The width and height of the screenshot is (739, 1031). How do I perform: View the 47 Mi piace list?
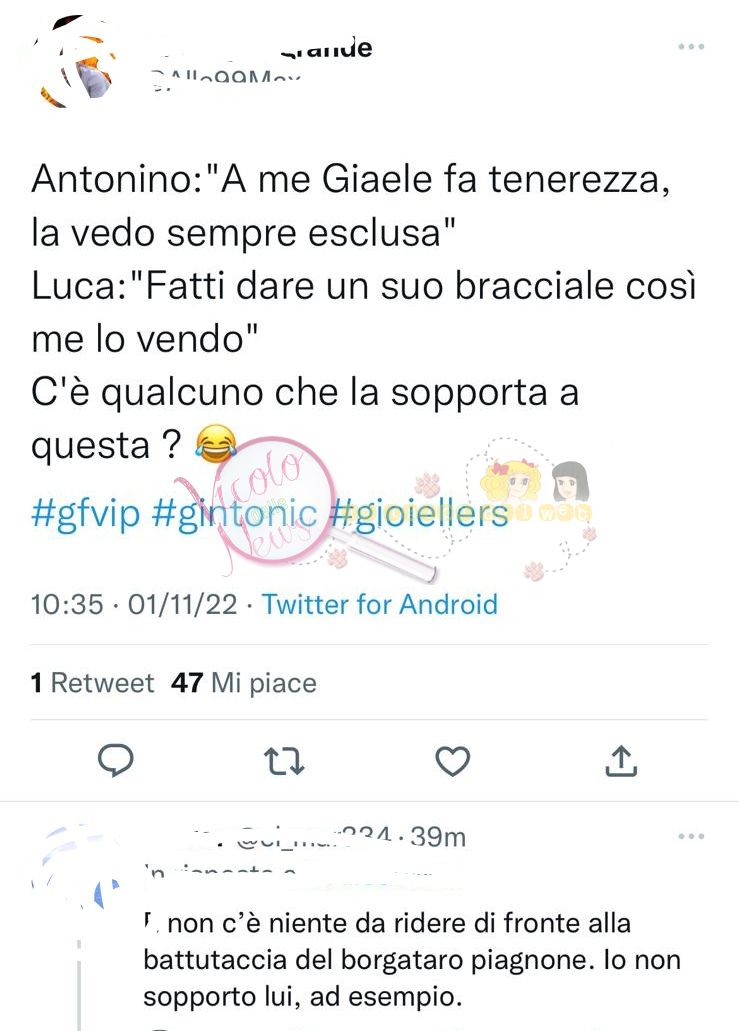(243, 683)
